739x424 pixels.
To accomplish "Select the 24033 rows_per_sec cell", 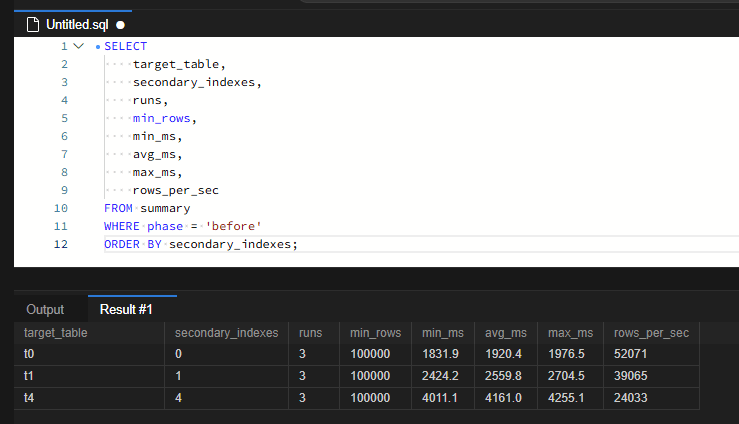I will 651,398.
